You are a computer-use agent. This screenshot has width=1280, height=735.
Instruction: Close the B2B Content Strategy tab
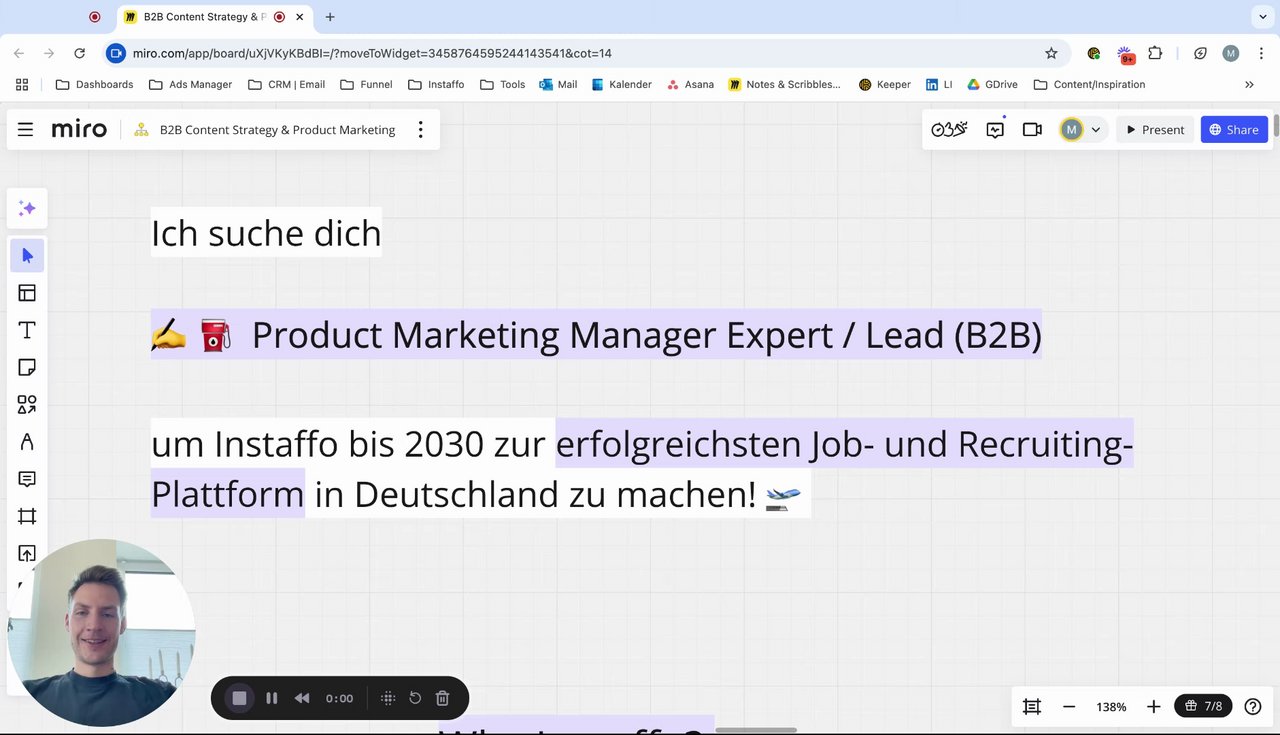click(x=299, y=17)
